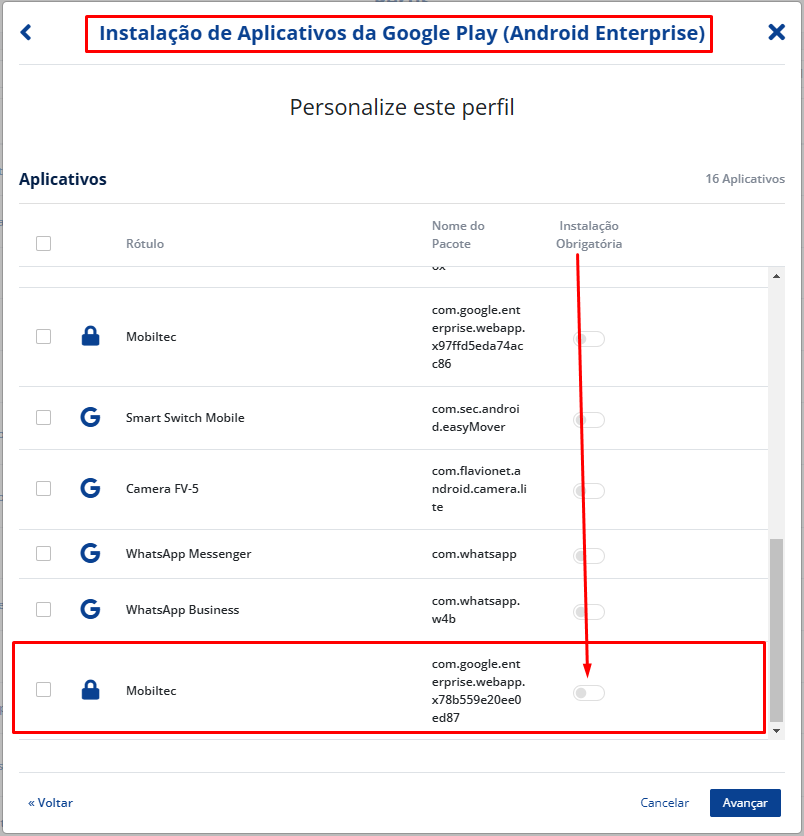Image resolution: width=804 pixels, height=836 pixels.
Task: Check the select-all checkbox in table header
Action: tap(44, 244)
